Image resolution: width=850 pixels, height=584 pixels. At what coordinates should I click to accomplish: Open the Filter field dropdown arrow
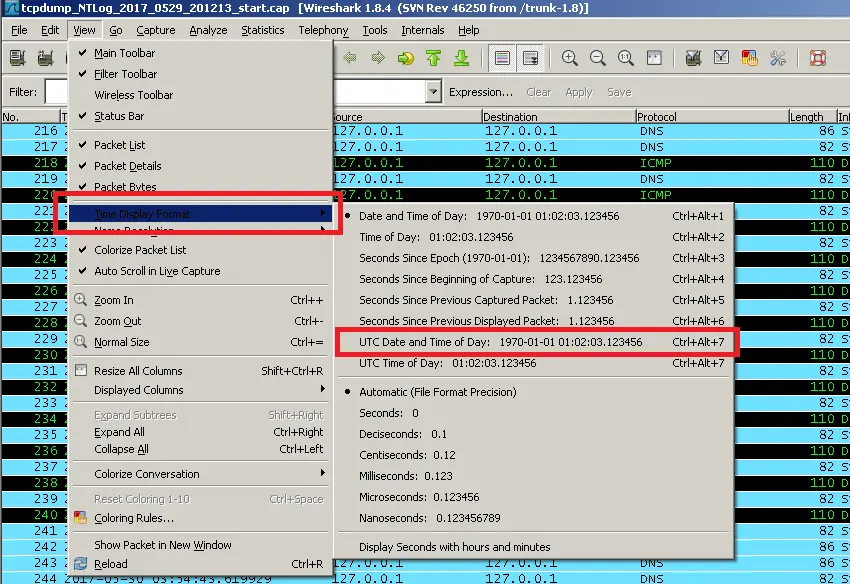(x=433, y=92)
